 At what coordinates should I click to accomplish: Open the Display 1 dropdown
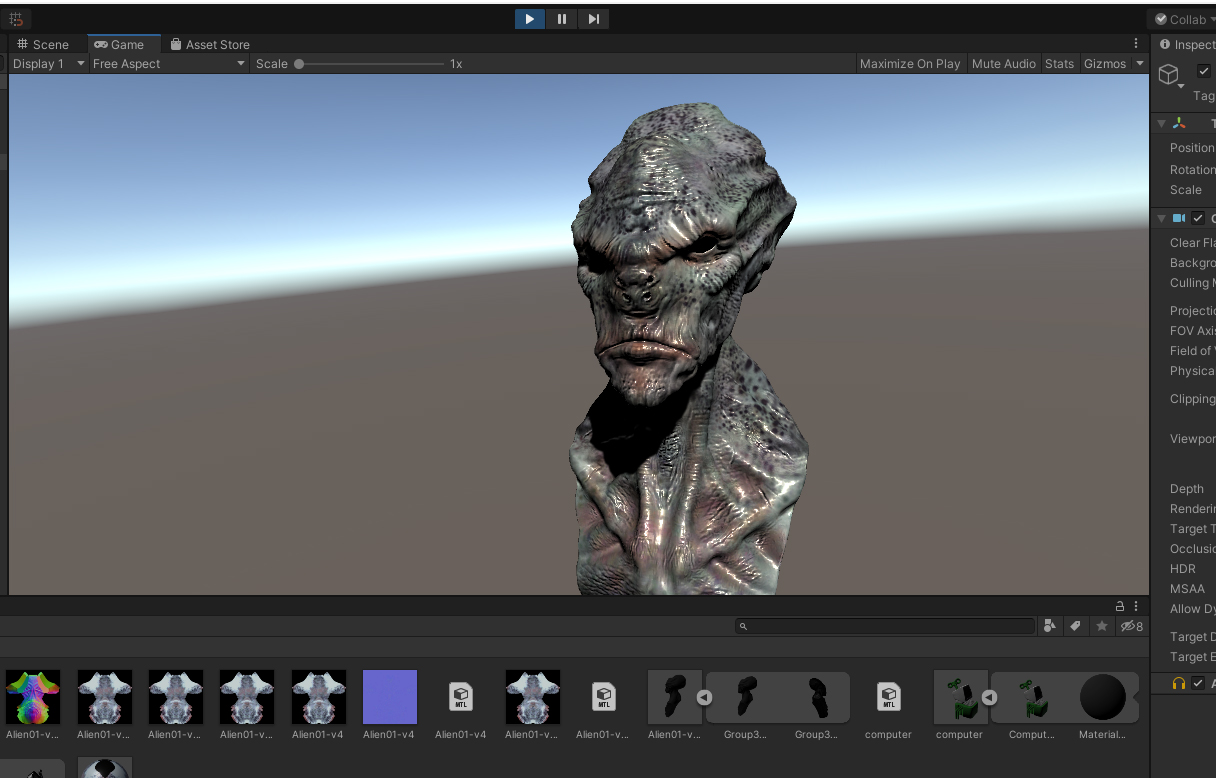[x=48, y=64]
